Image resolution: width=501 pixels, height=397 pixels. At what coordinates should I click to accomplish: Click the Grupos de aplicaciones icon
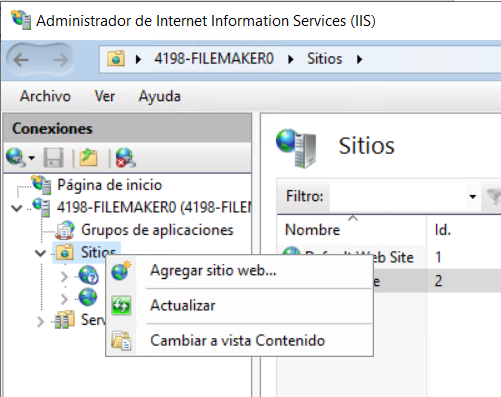coord(65,230)
